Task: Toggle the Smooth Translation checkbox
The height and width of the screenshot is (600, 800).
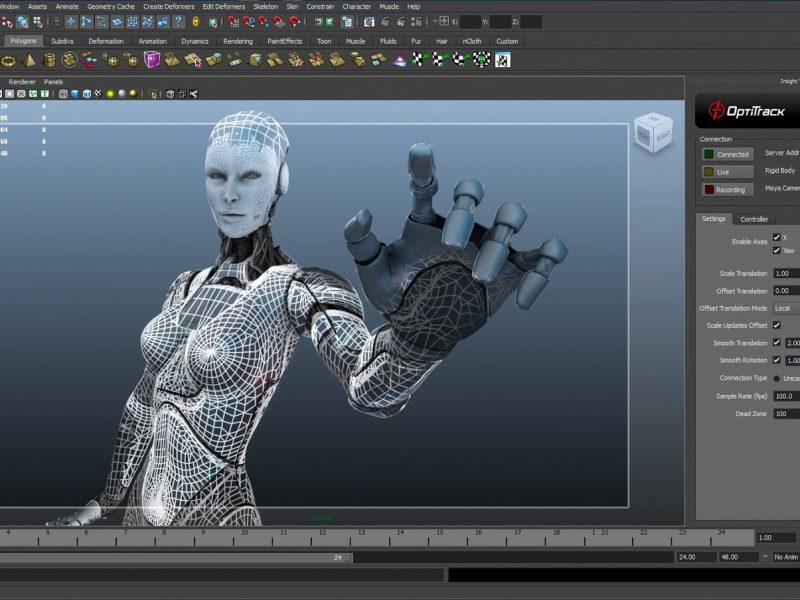Action: (x=777, y=342)
